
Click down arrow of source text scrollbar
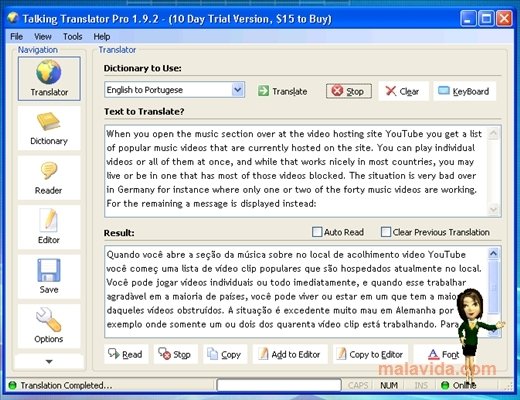pyautogui.click(x=493, y=210)
